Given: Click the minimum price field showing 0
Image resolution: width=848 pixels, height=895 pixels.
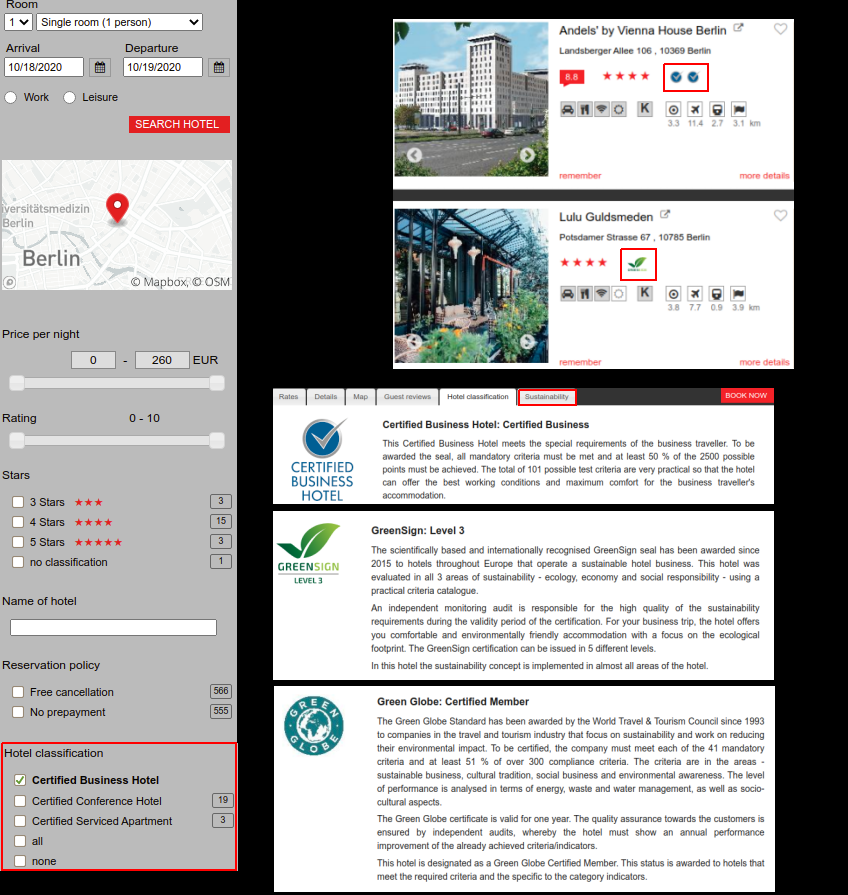Looking at the screenshot, I should click(94, 360).
